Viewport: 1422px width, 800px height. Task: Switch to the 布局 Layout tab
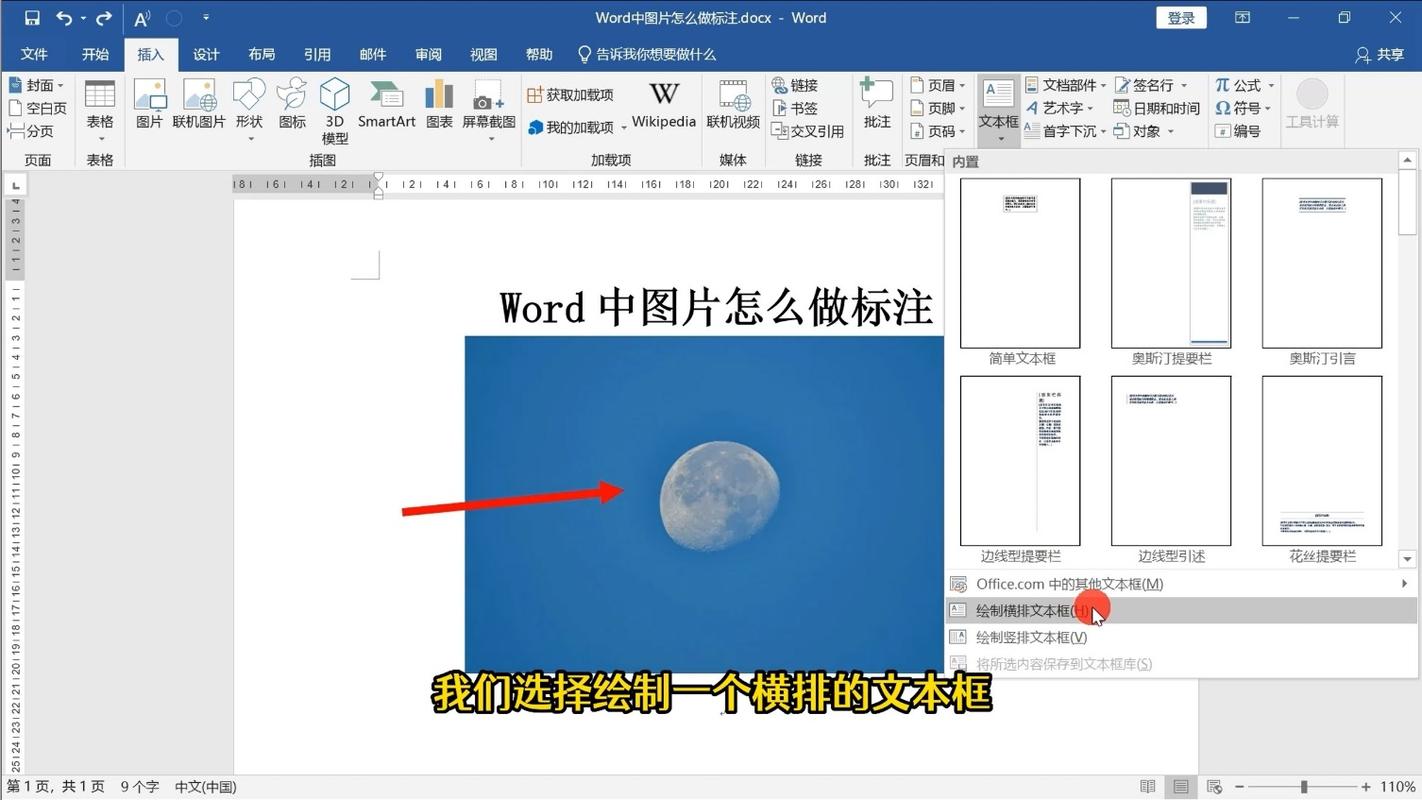pos(261,55)
